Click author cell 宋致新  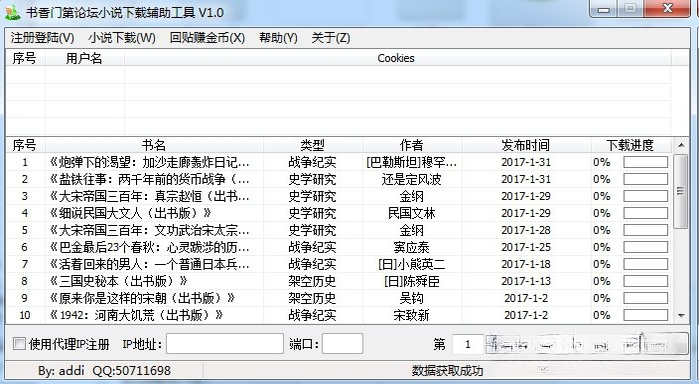[411, 315]
